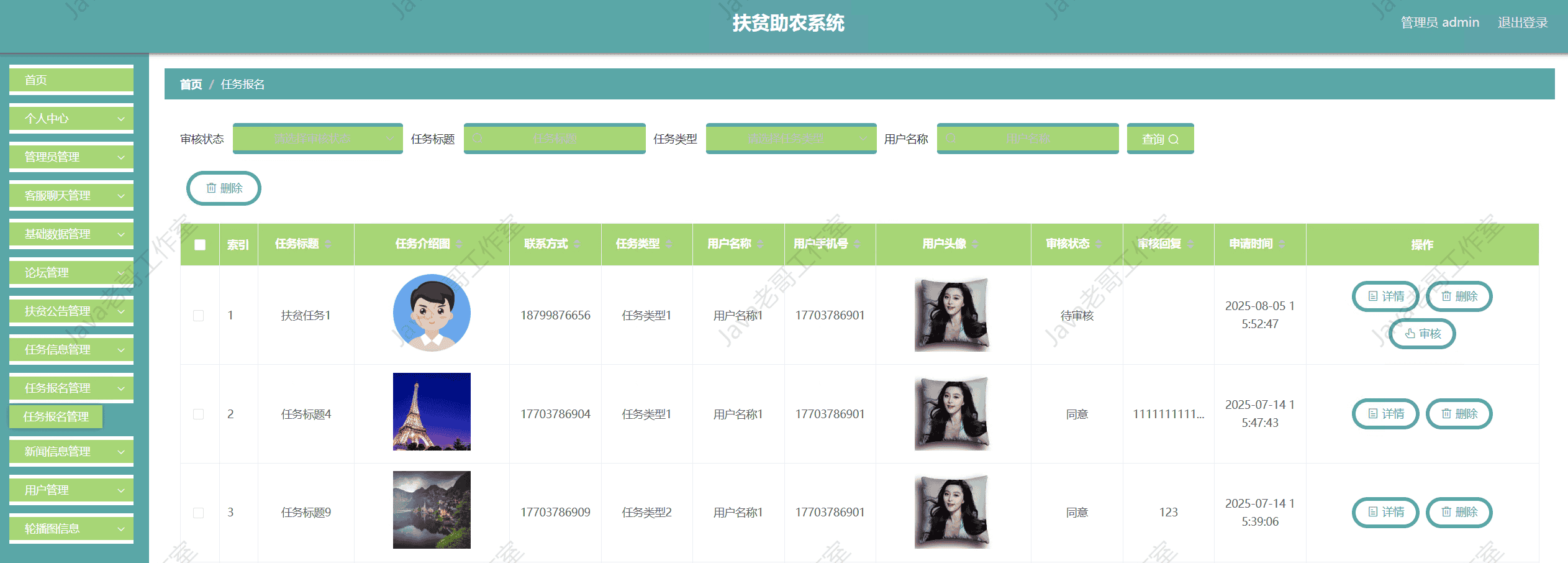Collapse the expanded 任务报名管理 parent menu
1568x563 pixels.
coord(71,388)
